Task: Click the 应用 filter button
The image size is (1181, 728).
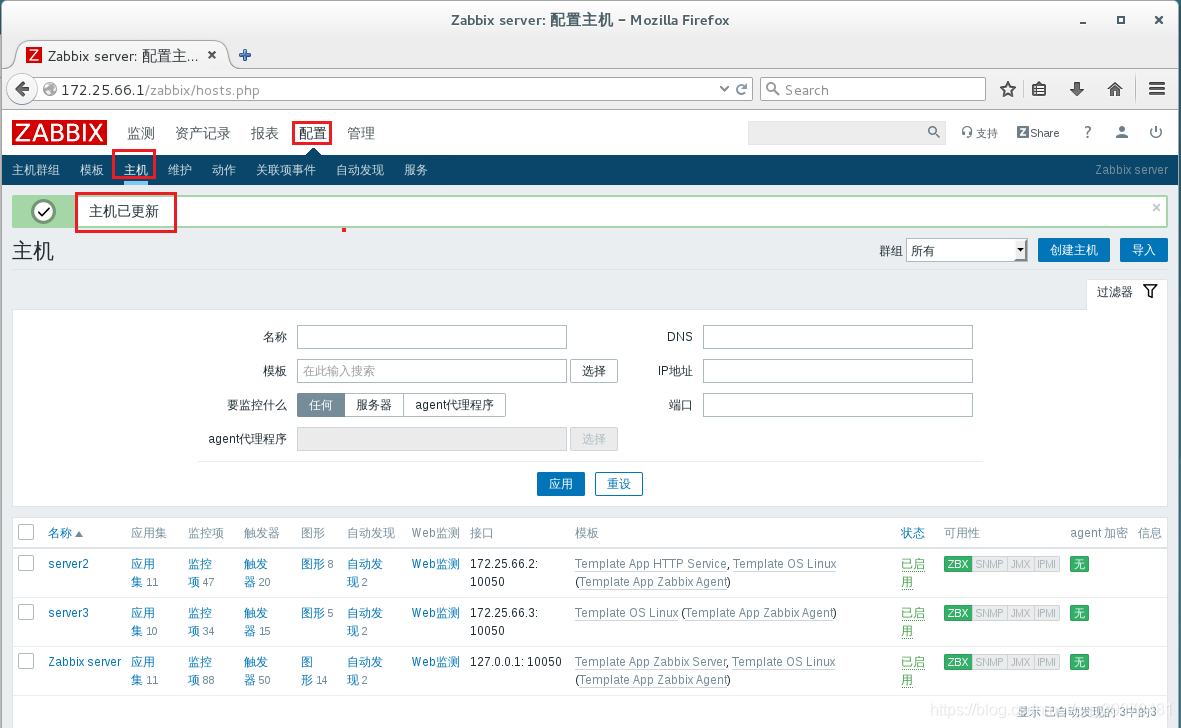Action: (x=561, y=484)
